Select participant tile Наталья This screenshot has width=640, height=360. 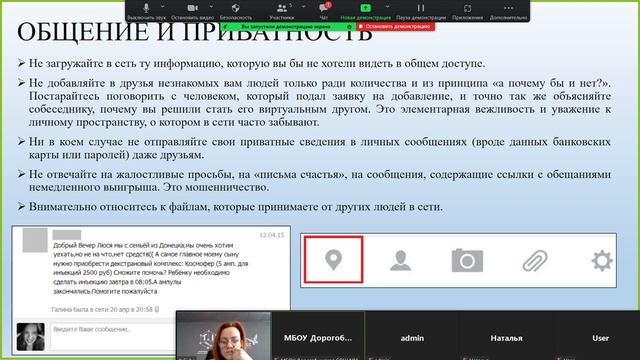coord(506,336)
